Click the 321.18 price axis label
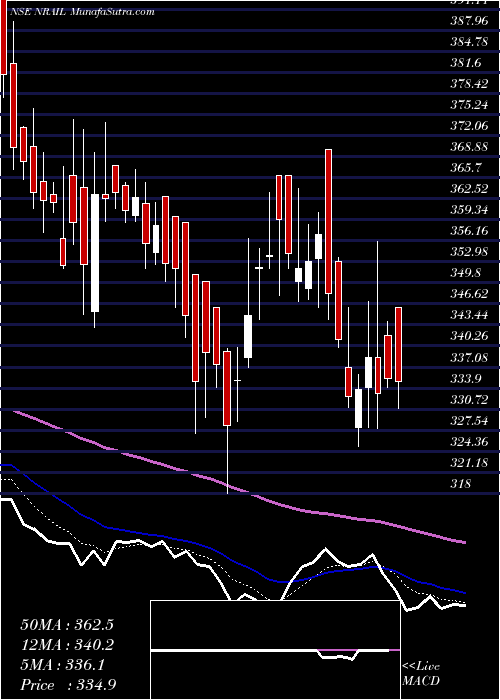 pos(467,463)
